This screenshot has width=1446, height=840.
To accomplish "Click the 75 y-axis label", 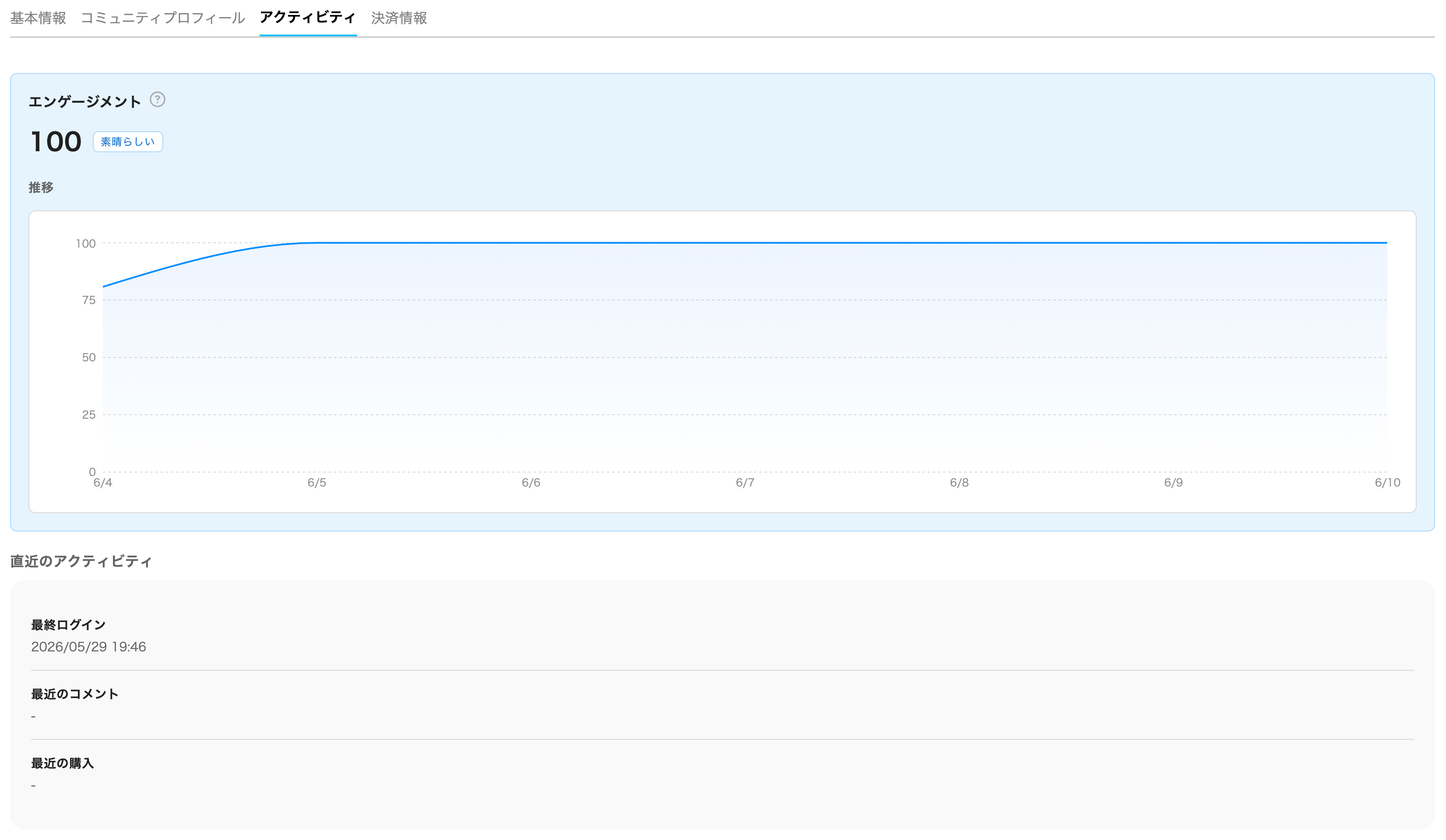I will [89, 300].
